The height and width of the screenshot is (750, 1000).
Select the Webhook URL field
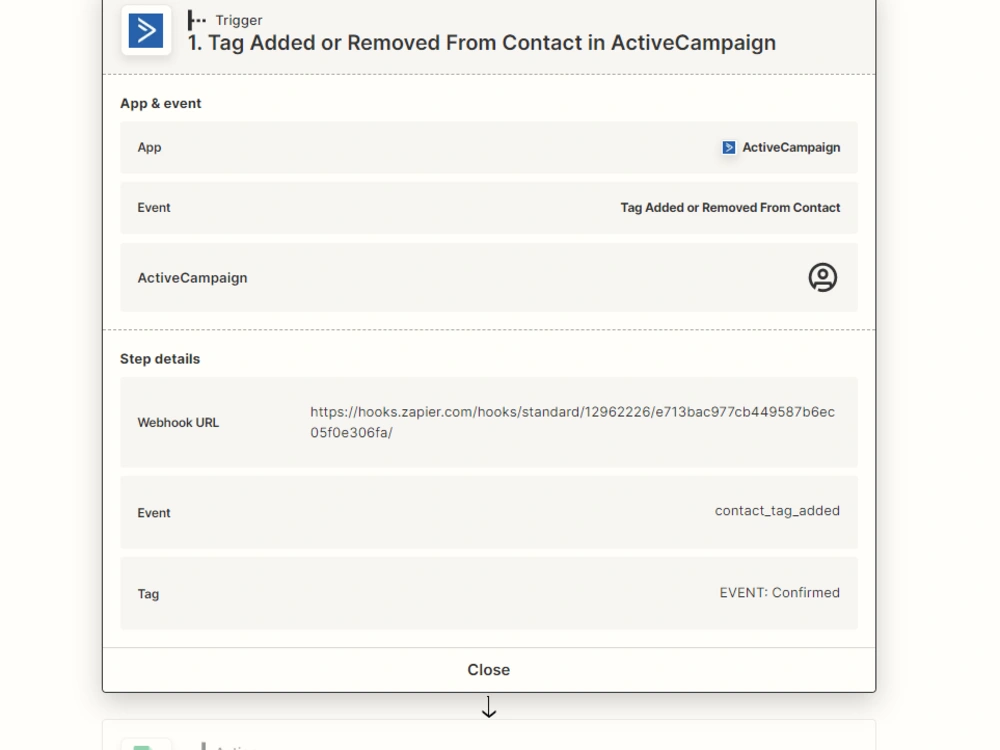coord(488,421)
